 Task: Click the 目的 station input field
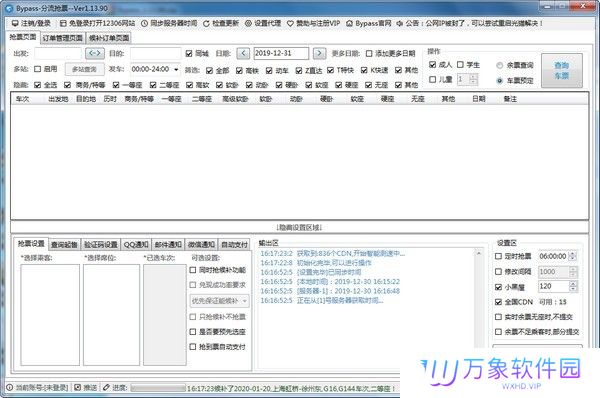155,54
